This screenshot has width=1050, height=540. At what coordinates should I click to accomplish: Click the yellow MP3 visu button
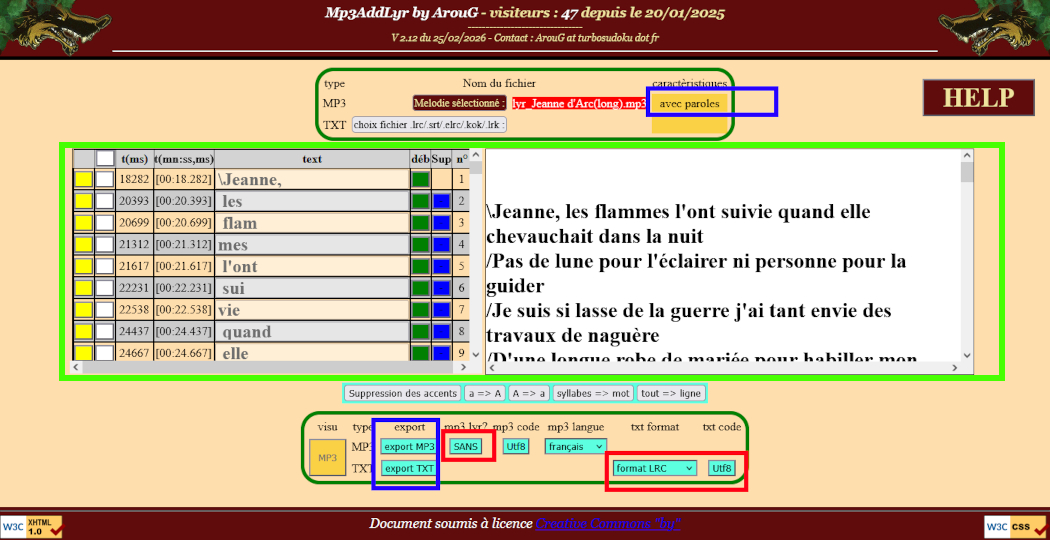click(x=327, y=458)
